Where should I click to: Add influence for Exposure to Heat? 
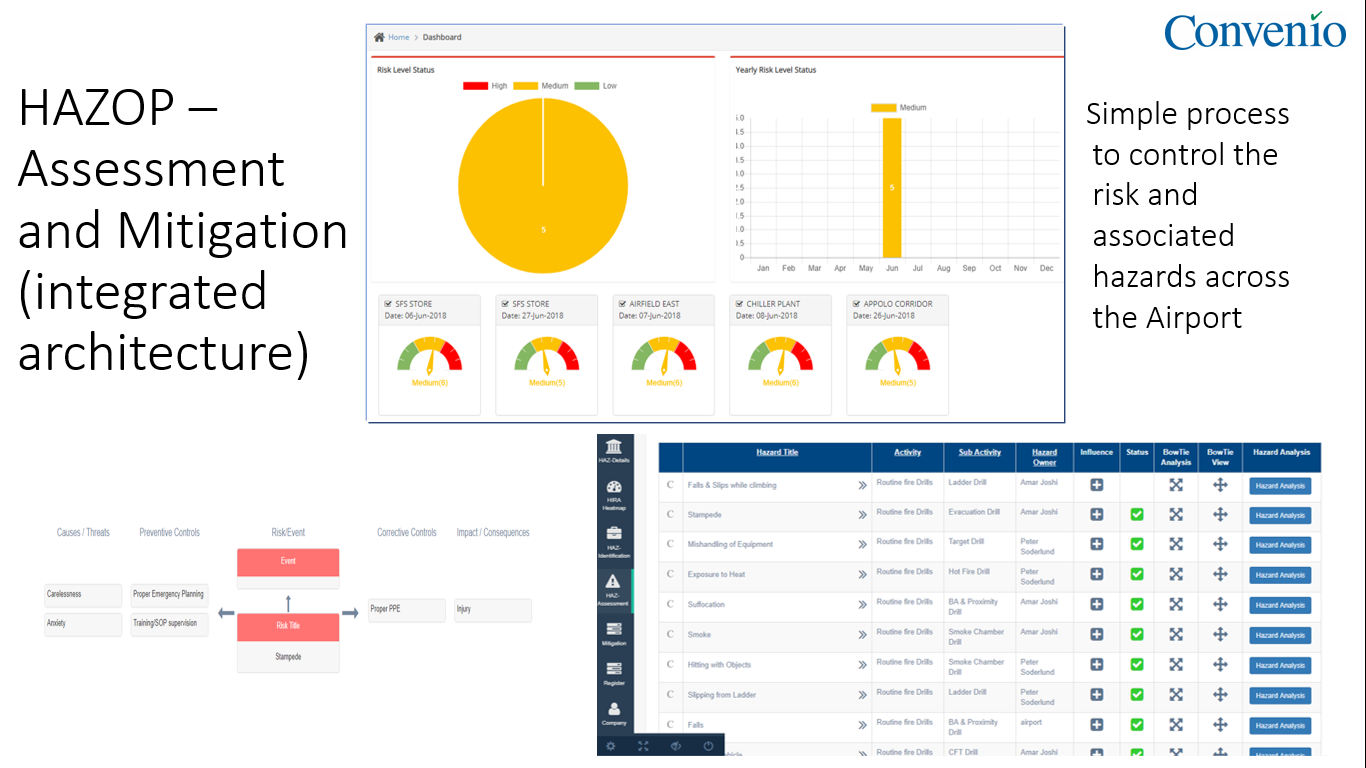(x=1096, y=575)
